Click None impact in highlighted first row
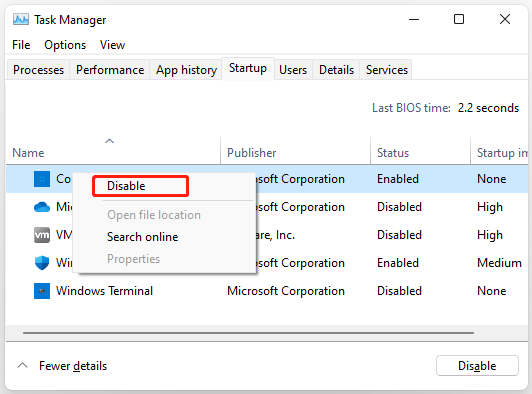Image resolution: width=532 pixels, height=394 pixels. coord(491,179)
